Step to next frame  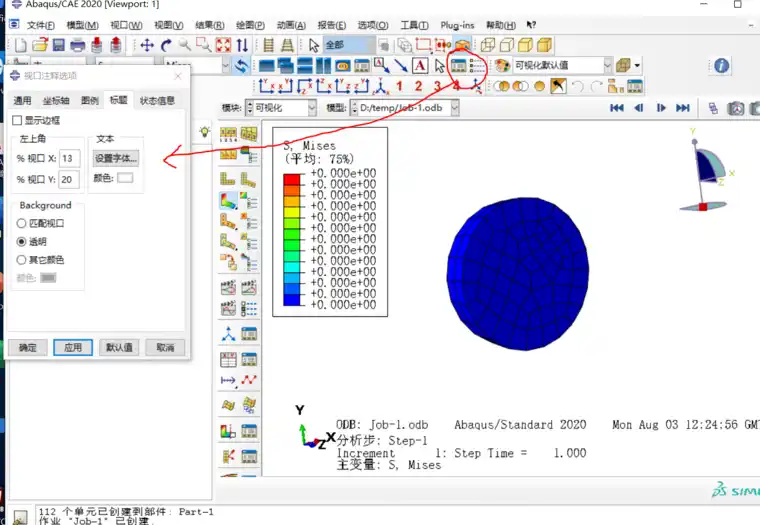click(x=661, y=108)
